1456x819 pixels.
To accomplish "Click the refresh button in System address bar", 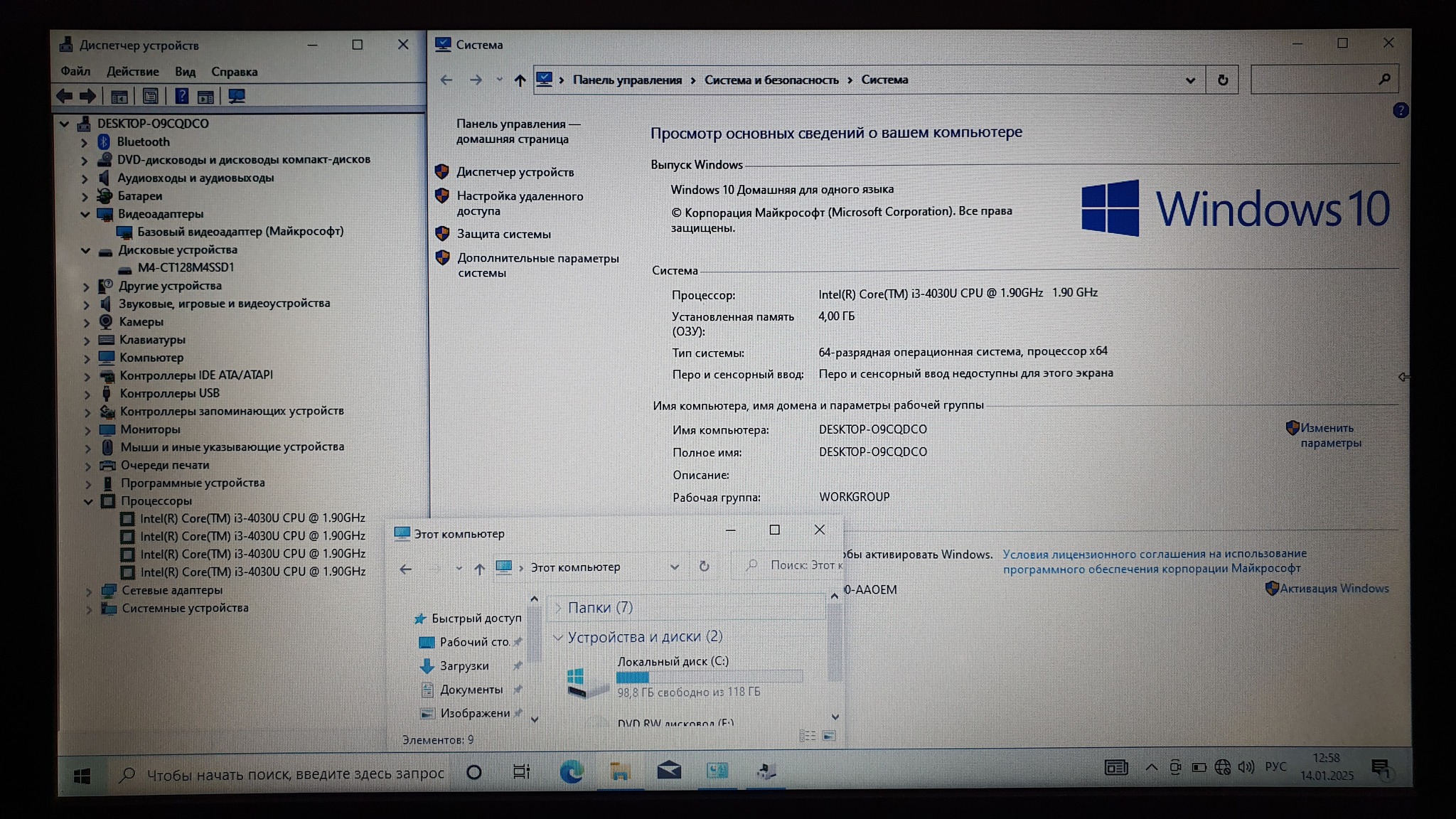I will 1222,80.
